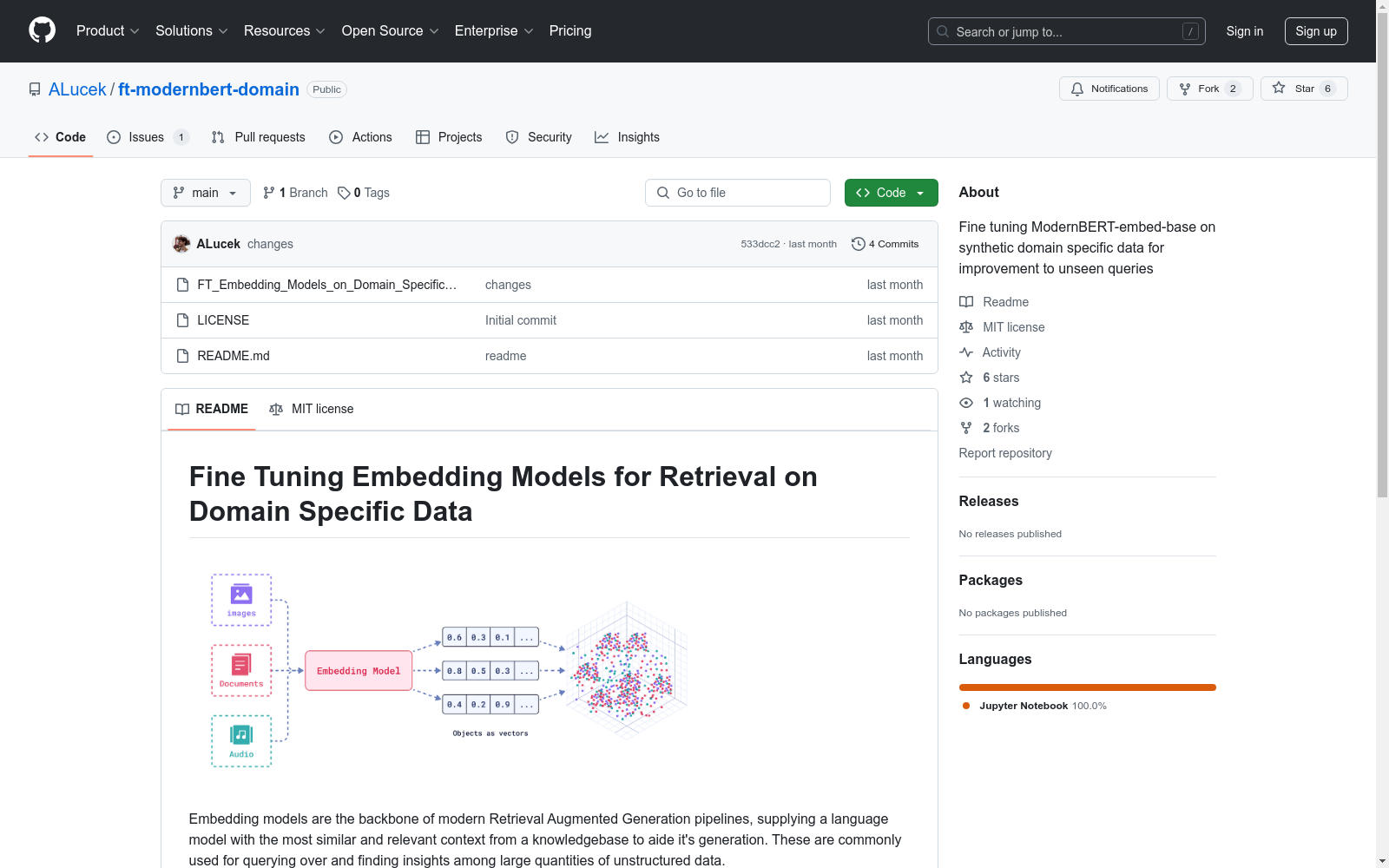This screenshot has width=1389, height=868.
Task: Click the Sign in link
Action: click(1245, 31)
